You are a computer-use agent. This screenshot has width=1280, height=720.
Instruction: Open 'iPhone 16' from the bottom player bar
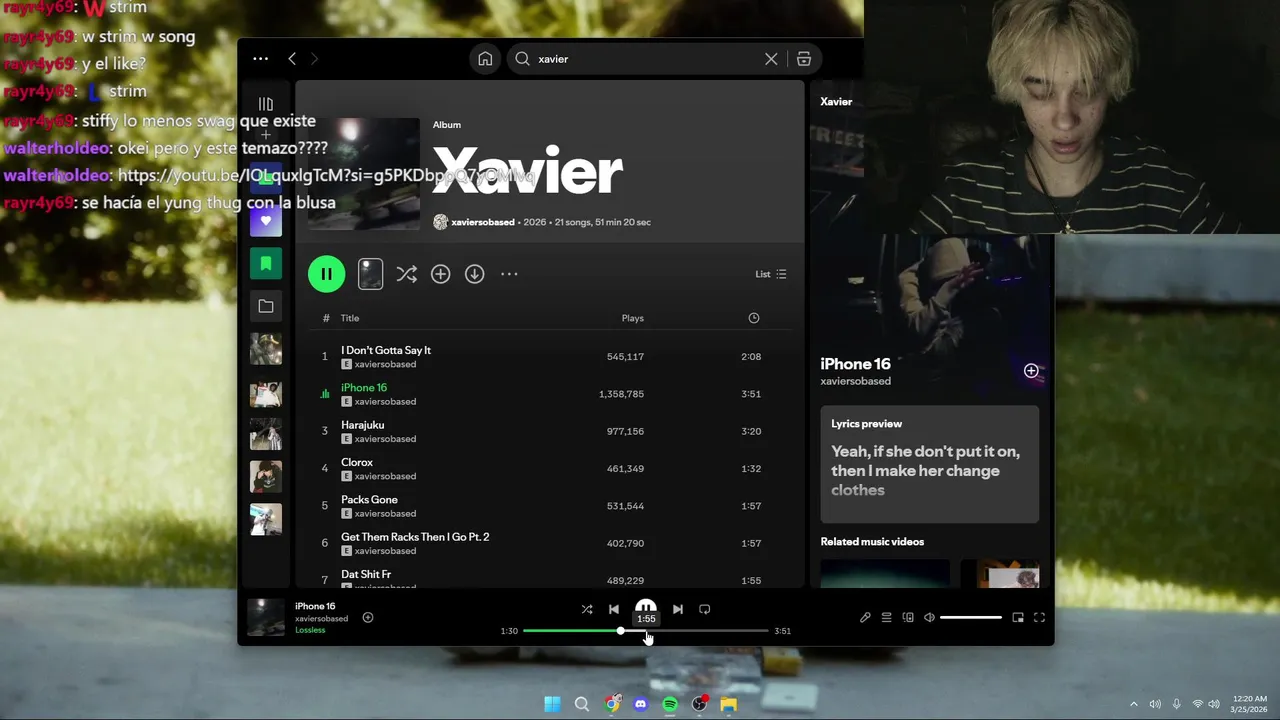coord(315,606)
